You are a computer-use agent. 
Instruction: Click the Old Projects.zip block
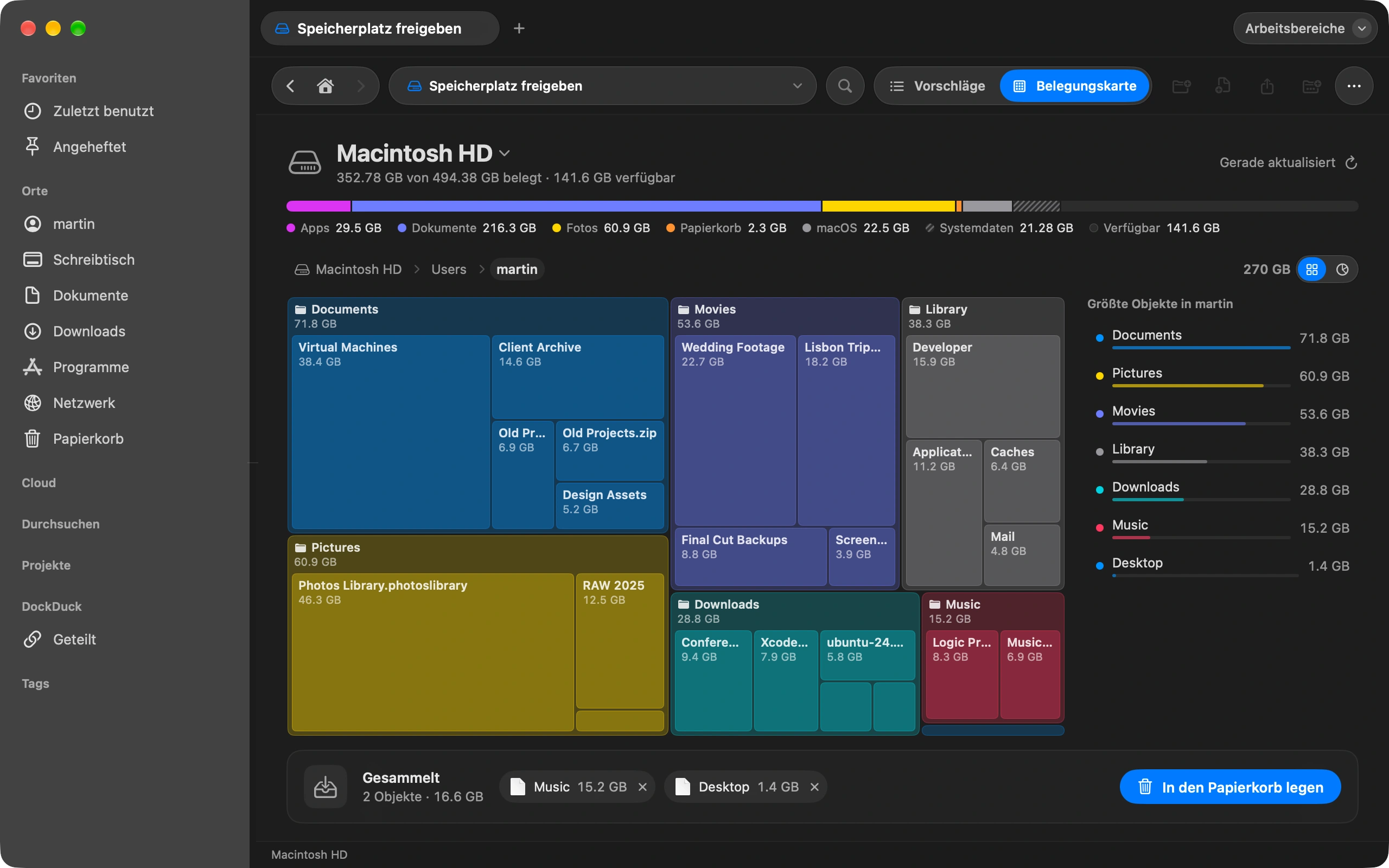click(609, 451)
